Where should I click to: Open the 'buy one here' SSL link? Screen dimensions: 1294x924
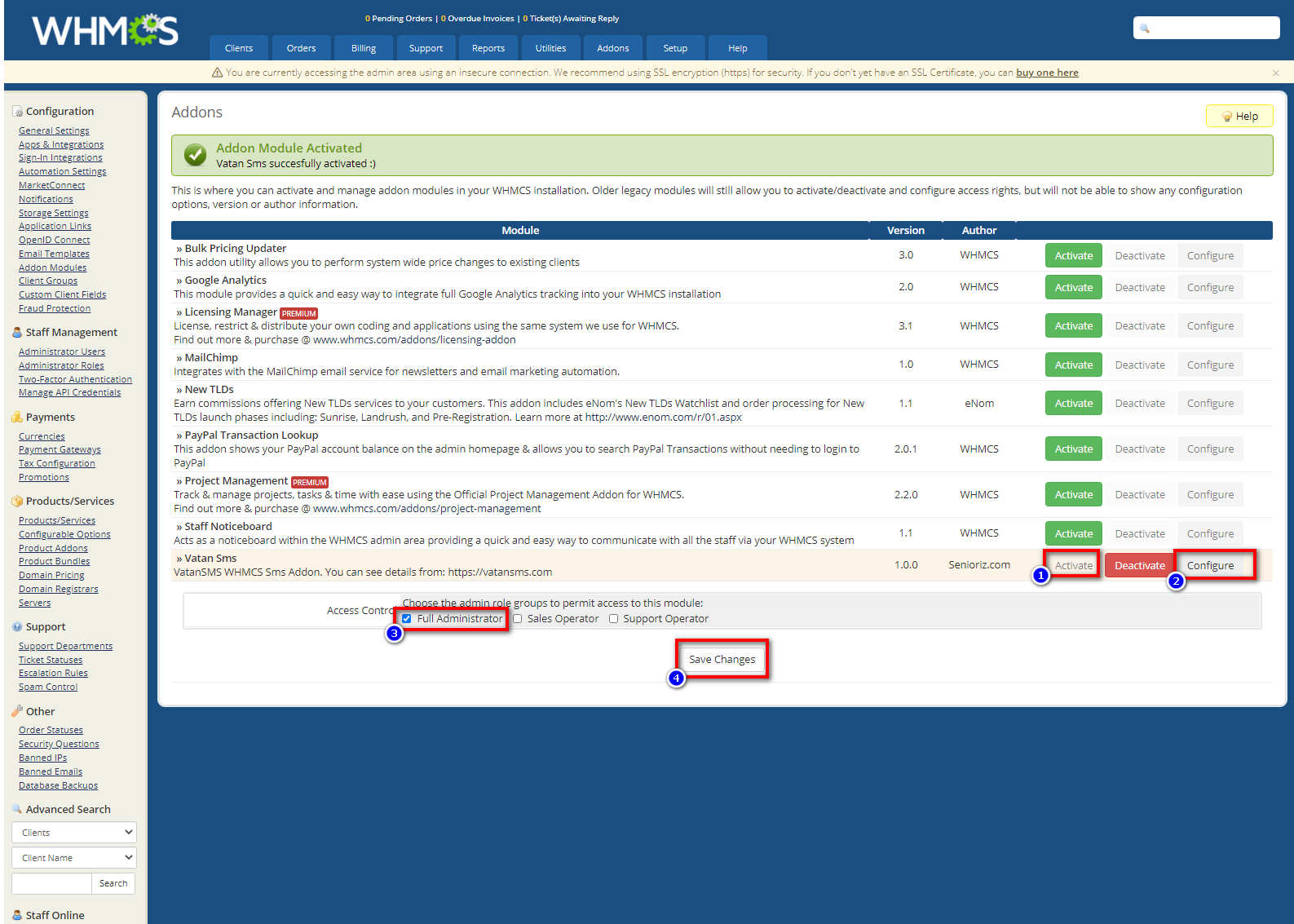point(1047,73)
